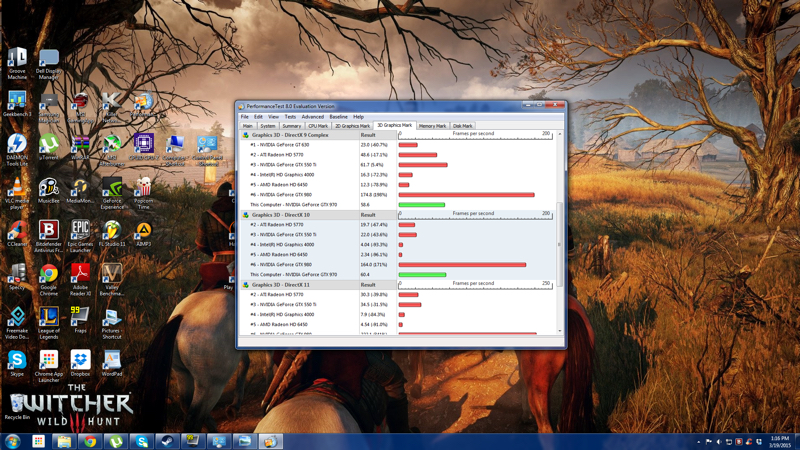Launch Epic Games Launcher desktop icon
Screen dimensions: 800x450
(80, 237)
